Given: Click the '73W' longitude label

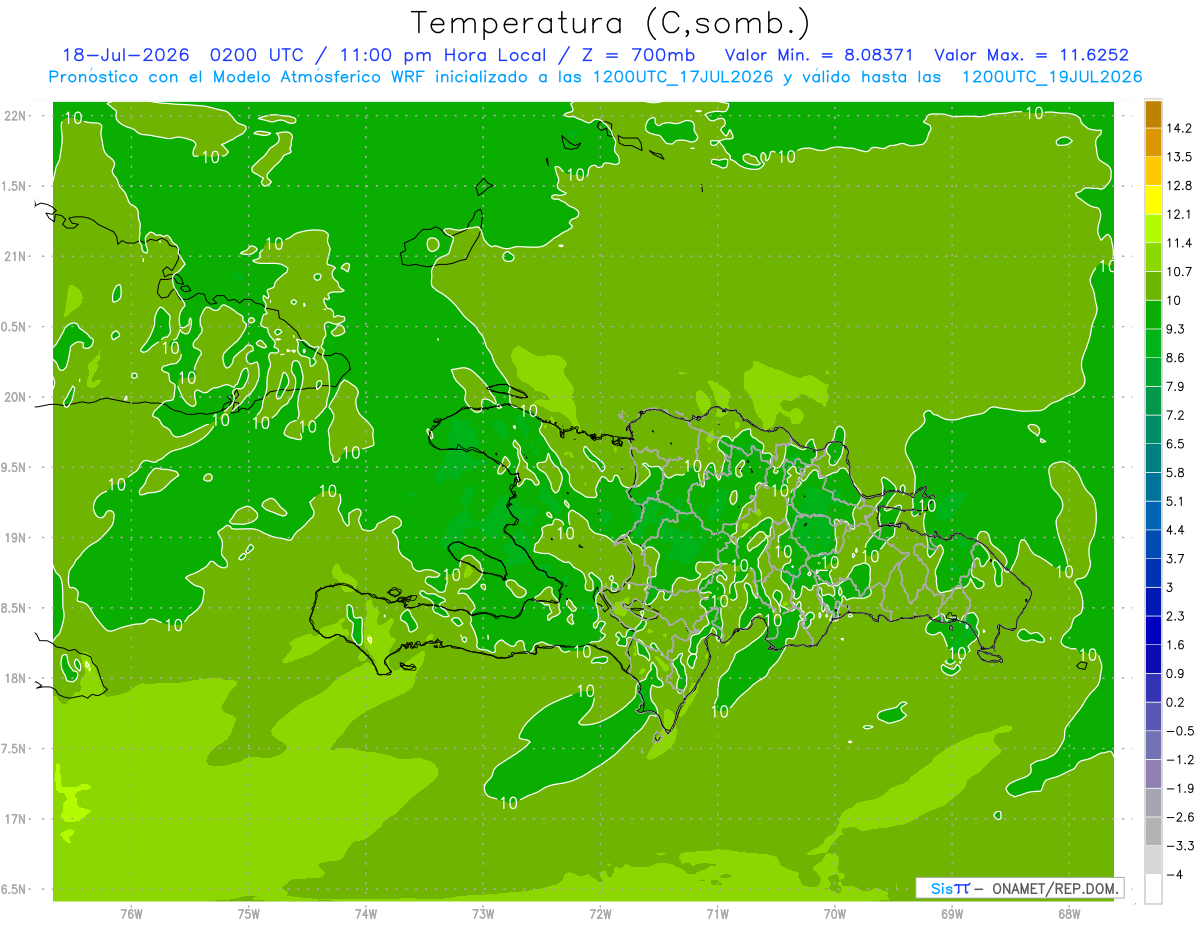Looking at the screenshot, I should pos(483,914).
